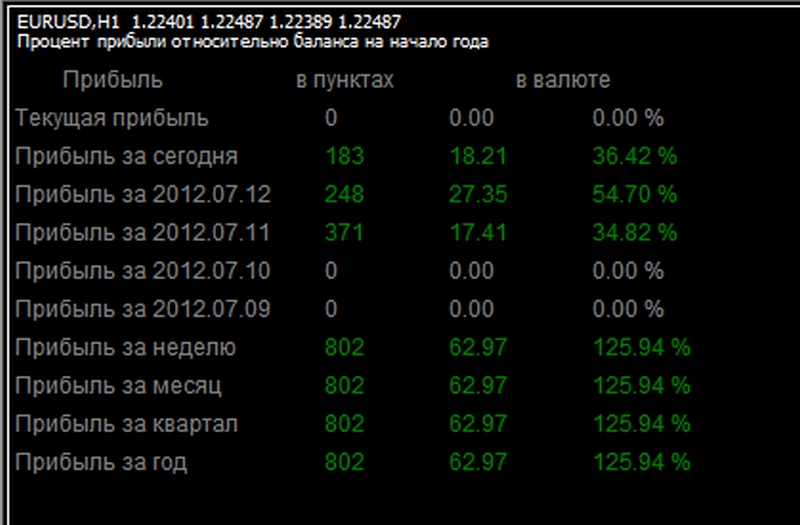Image resolution: width=800 pixels, height=525 pixels.
Task: Select the 'Текущая прибыль' row label
Action: [112, 118]
